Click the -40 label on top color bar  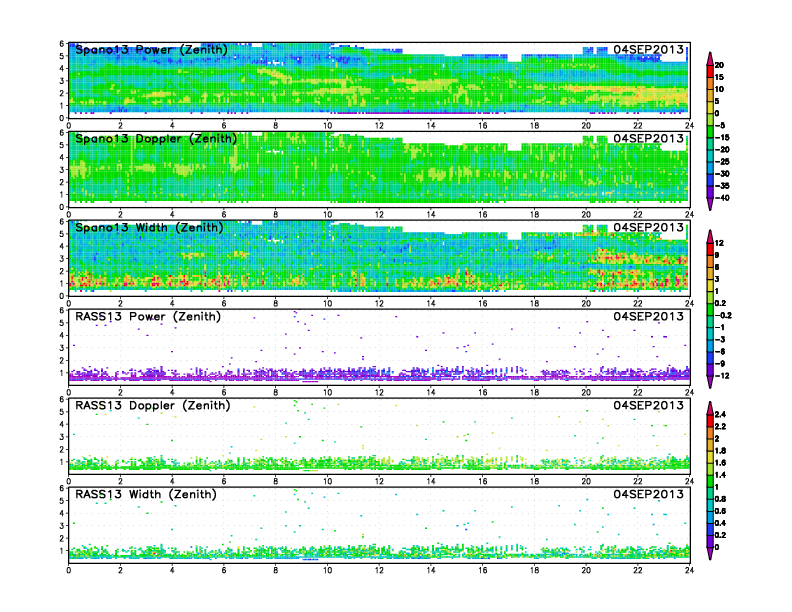[x=722, y=198]
